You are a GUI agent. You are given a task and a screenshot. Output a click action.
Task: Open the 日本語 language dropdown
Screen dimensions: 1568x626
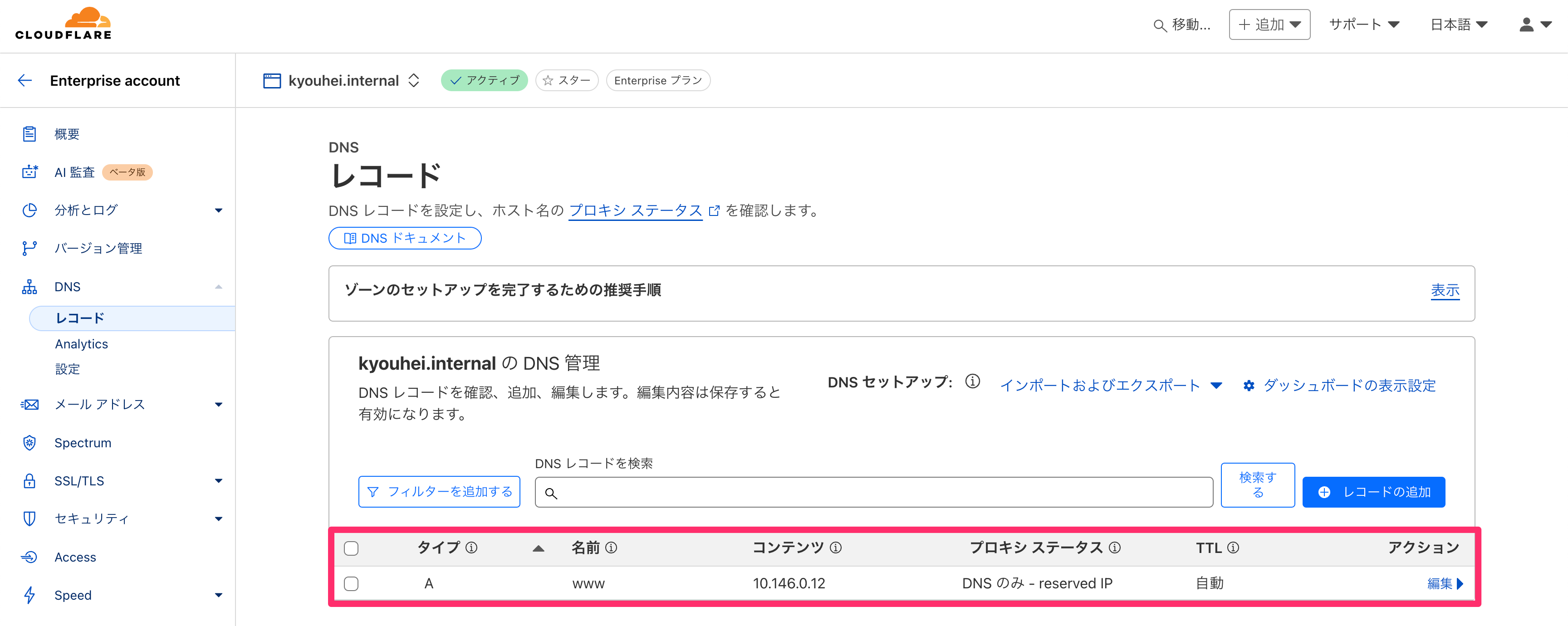click(x=1459, y=24)
